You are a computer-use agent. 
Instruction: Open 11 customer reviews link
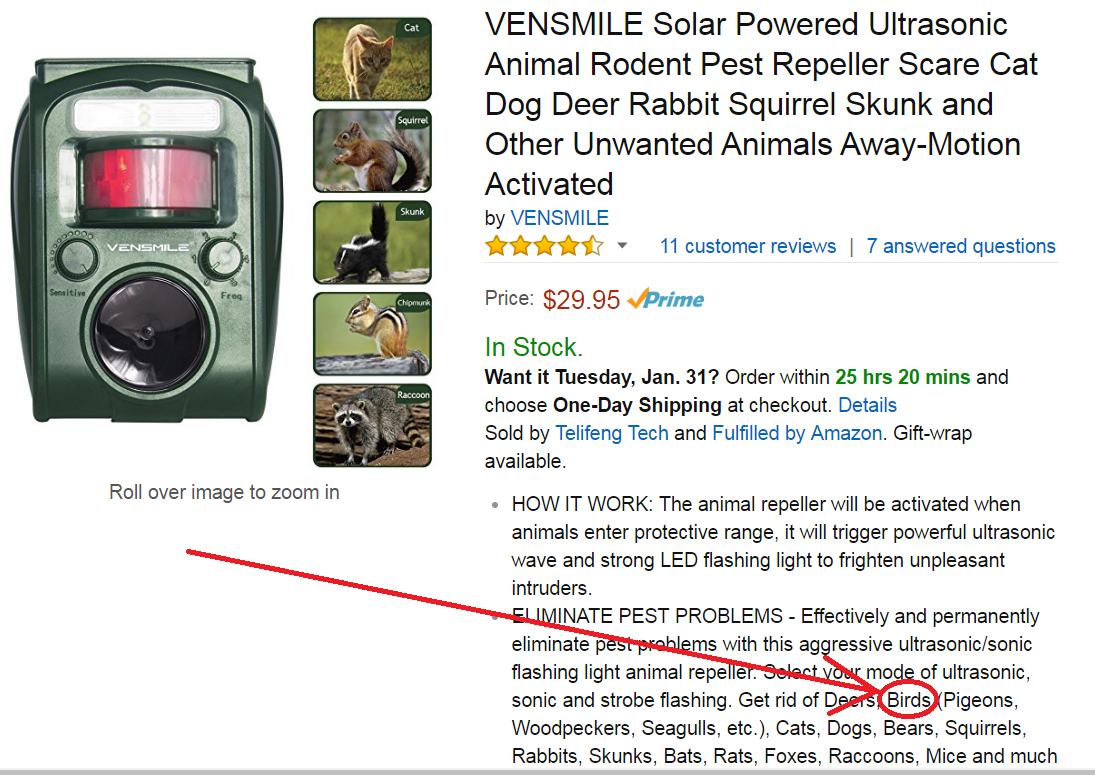(748, 246)
